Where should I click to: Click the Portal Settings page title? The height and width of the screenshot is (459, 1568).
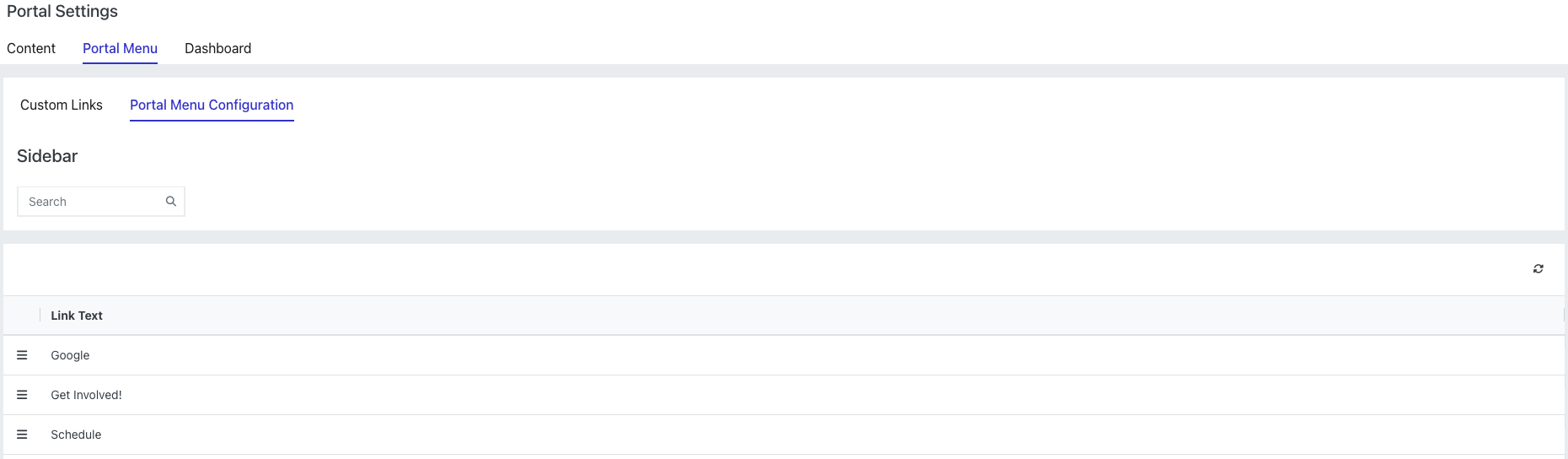(x=62, y=11)
